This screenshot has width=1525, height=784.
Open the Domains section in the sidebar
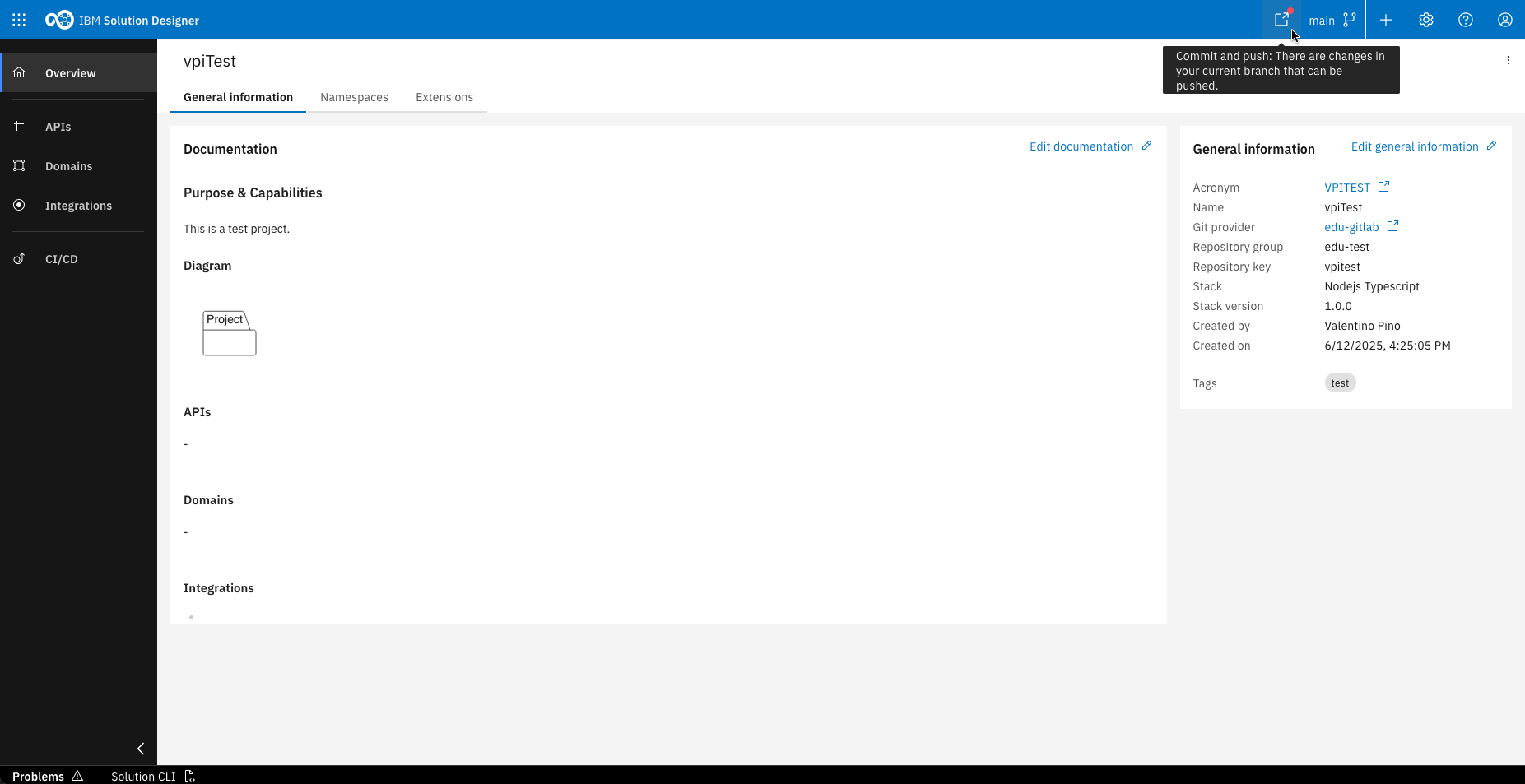coord(68,165)
